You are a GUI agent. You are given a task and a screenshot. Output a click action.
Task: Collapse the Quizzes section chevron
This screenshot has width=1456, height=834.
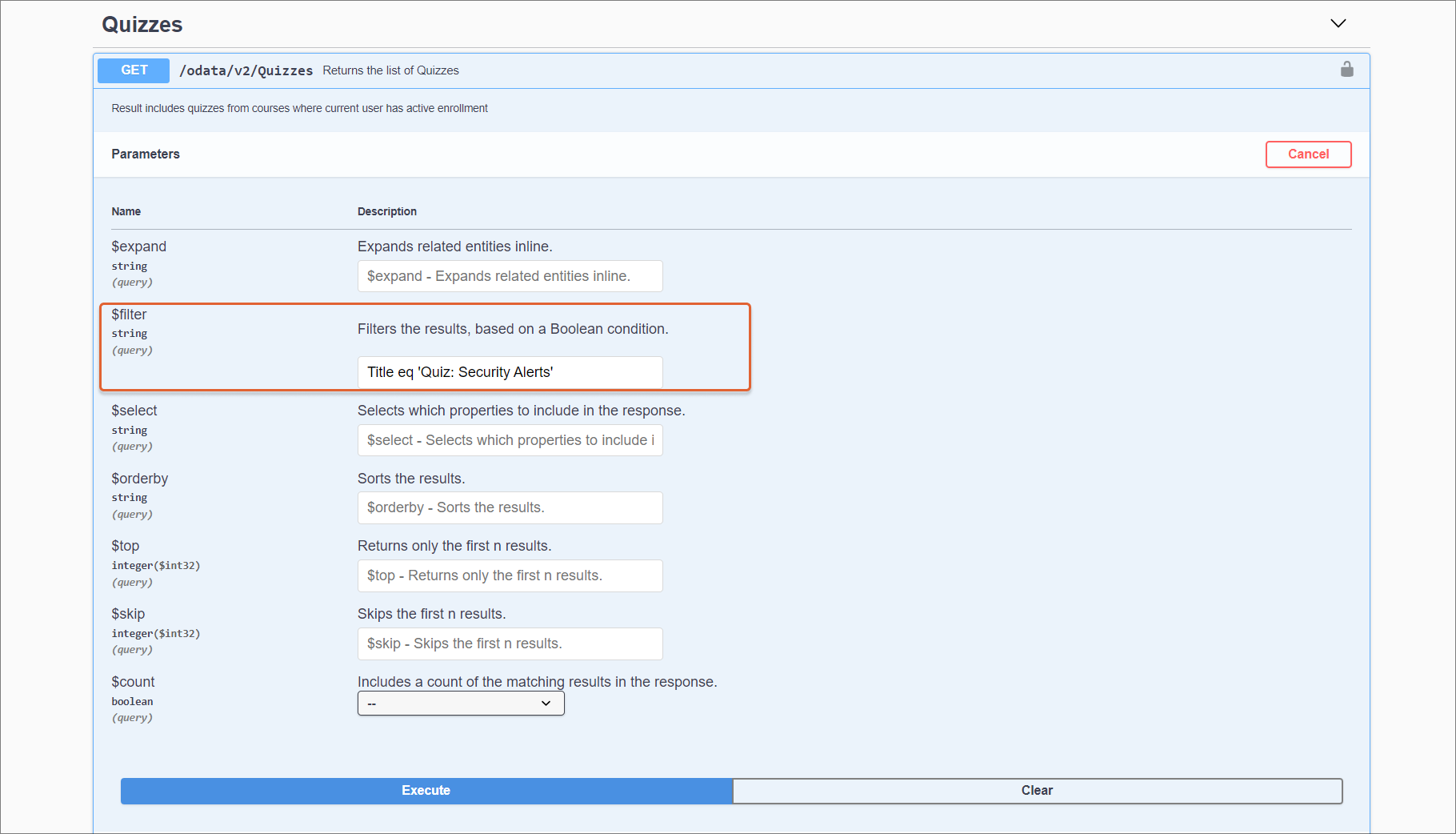click(1338, 23)
